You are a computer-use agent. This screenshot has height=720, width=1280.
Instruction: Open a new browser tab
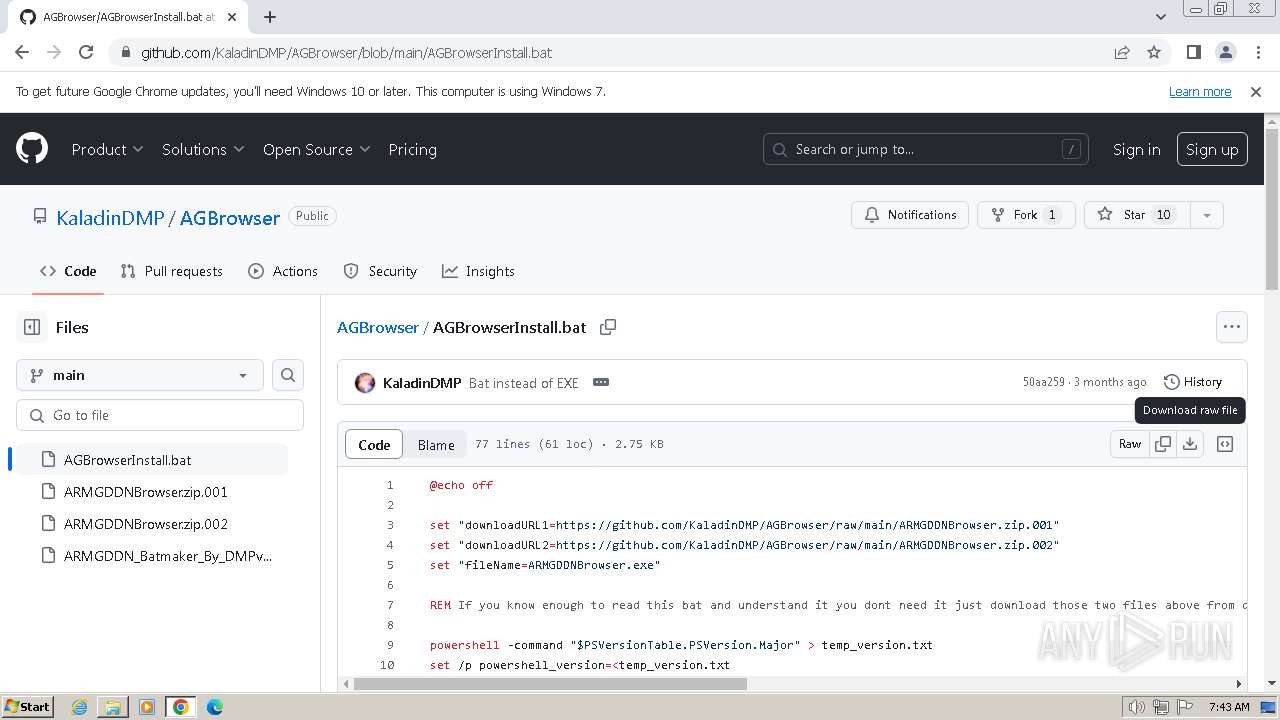pyautogui.click(x=270, y=16)
